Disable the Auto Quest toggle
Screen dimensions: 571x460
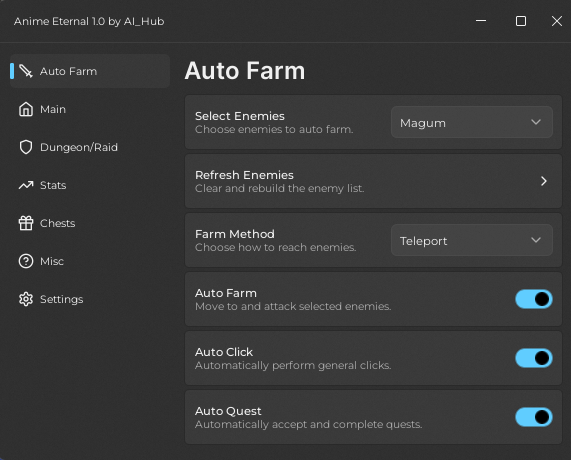534,417
